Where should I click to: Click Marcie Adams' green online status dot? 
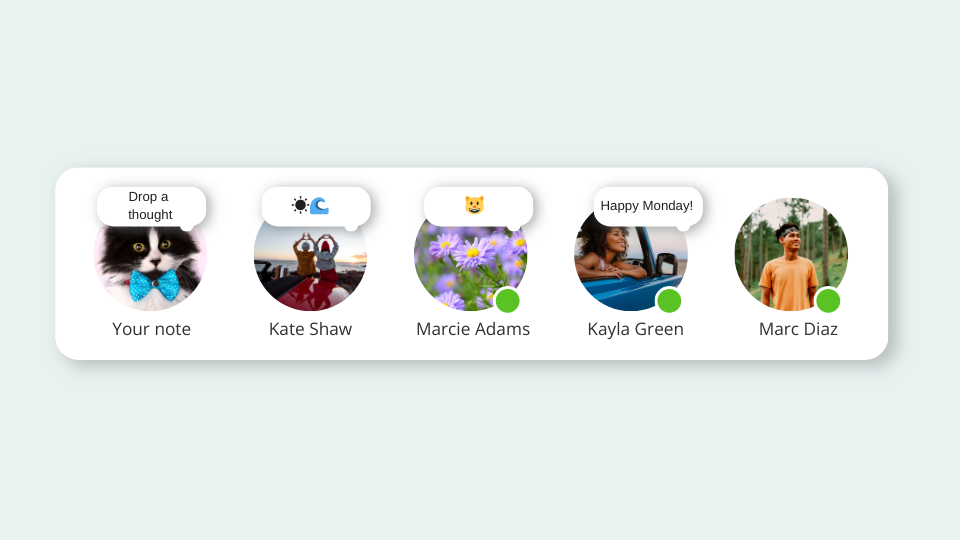point(508,301)
